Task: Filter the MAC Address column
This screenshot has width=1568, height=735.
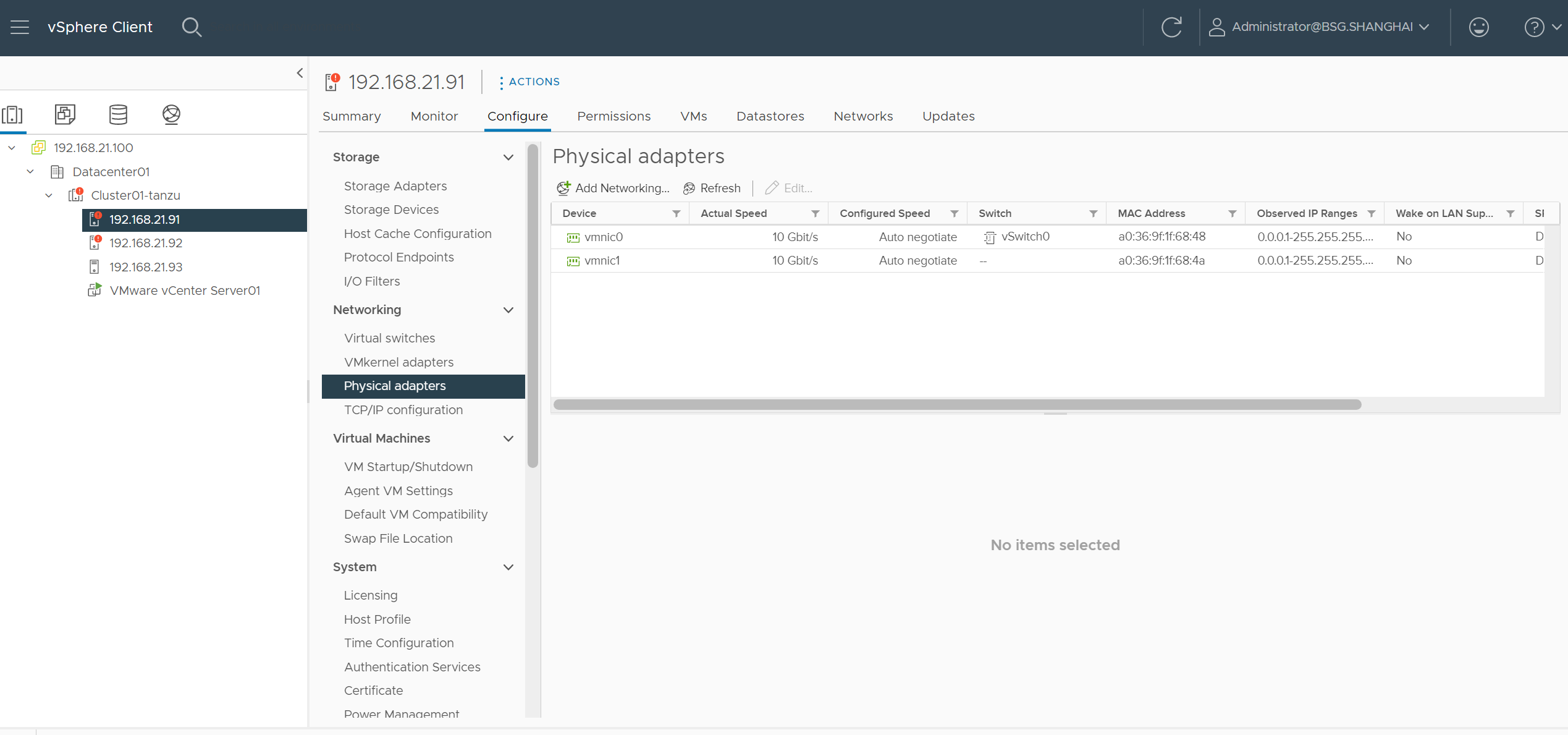Action: coord(1232,213)
